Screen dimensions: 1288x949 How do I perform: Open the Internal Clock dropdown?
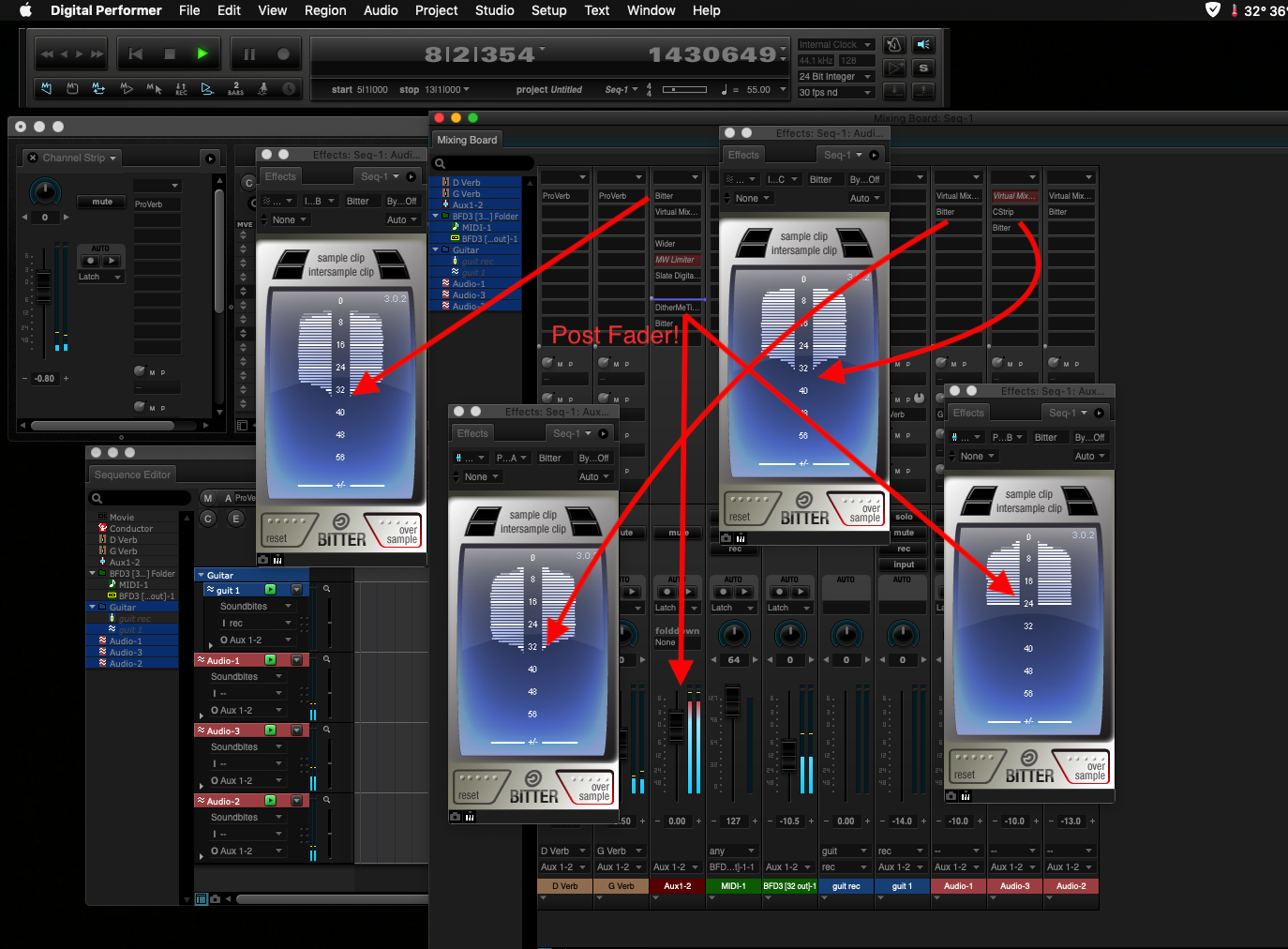835,45
